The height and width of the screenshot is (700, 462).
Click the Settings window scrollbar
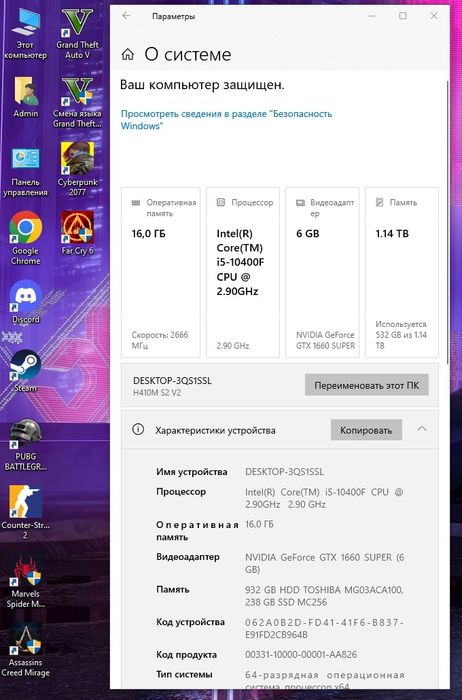[x=447, y=222]
